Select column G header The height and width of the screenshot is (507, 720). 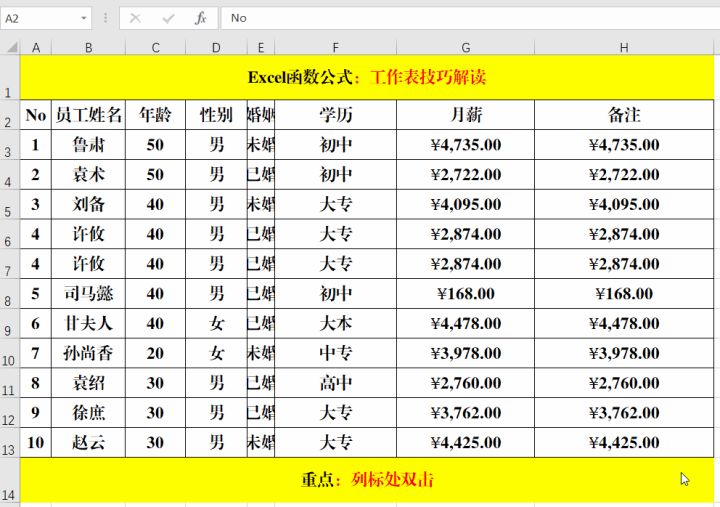pyautogui.click(x=466, y=48)
